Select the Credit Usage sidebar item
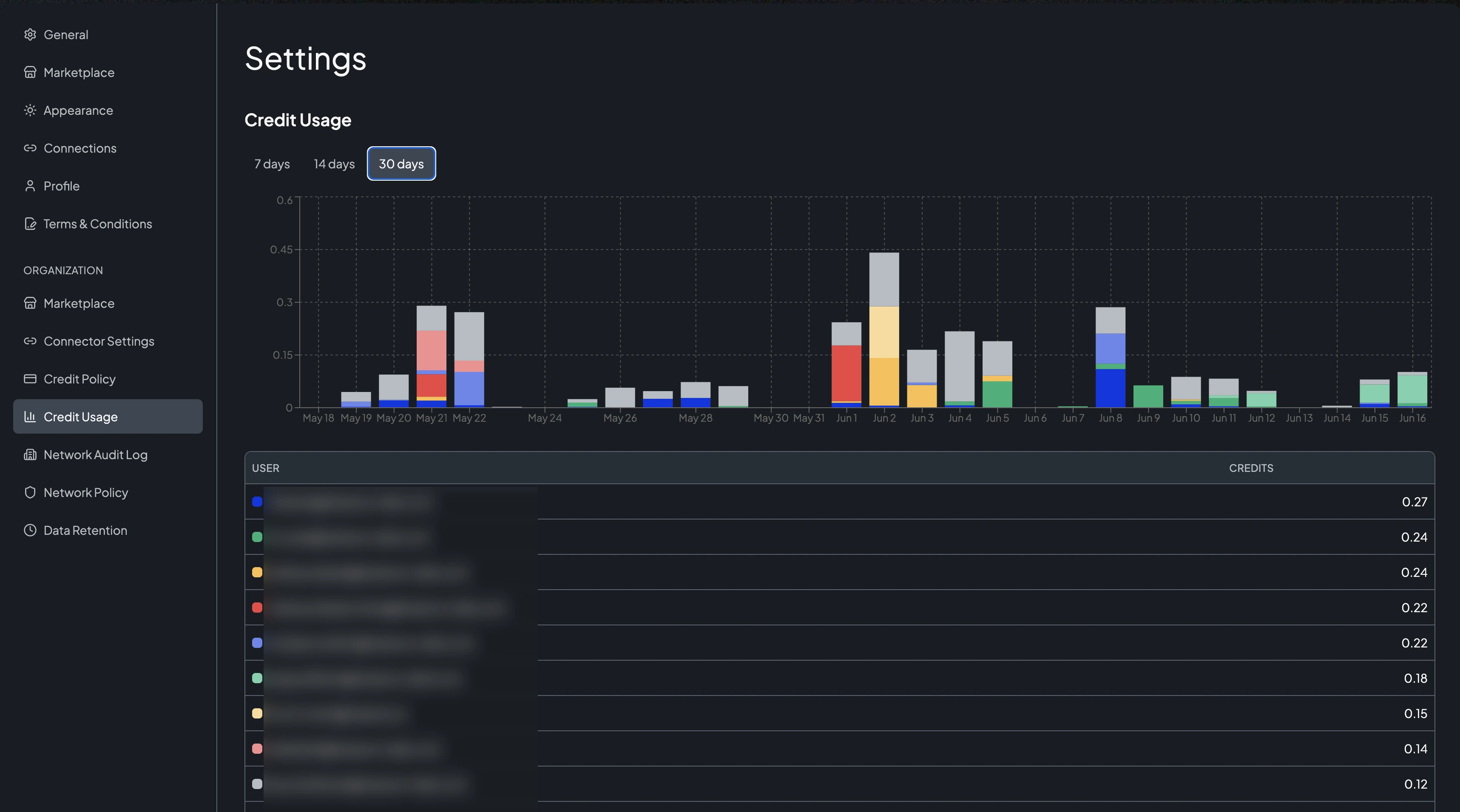The width and height of the screenshot is (1460, 812). pos(108,417)
